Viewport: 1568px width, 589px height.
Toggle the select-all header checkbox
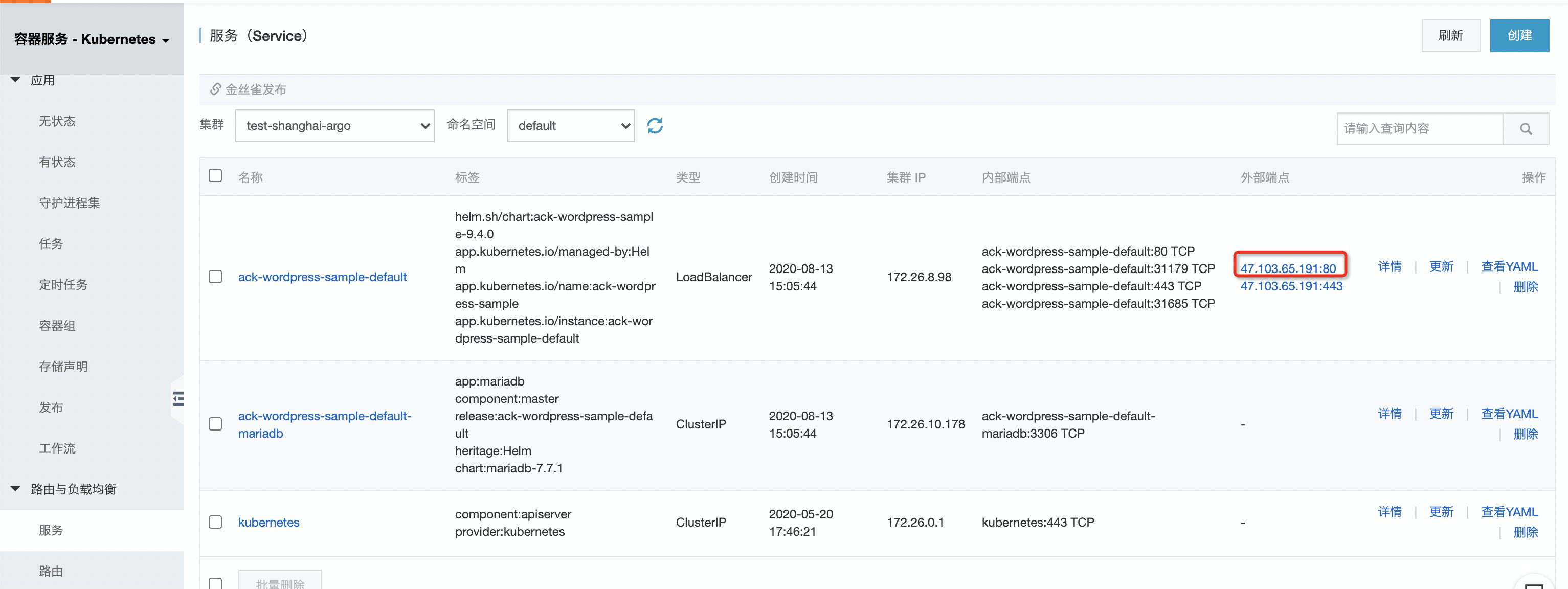(215, 176)
